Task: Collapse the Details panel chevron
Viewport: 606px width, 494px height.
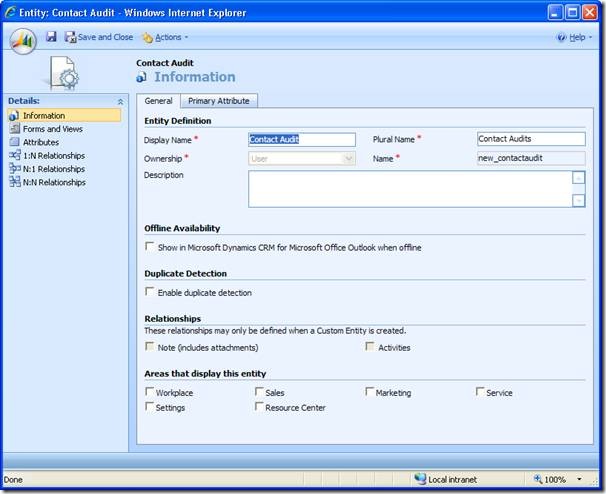Action: tap(121, 101)
